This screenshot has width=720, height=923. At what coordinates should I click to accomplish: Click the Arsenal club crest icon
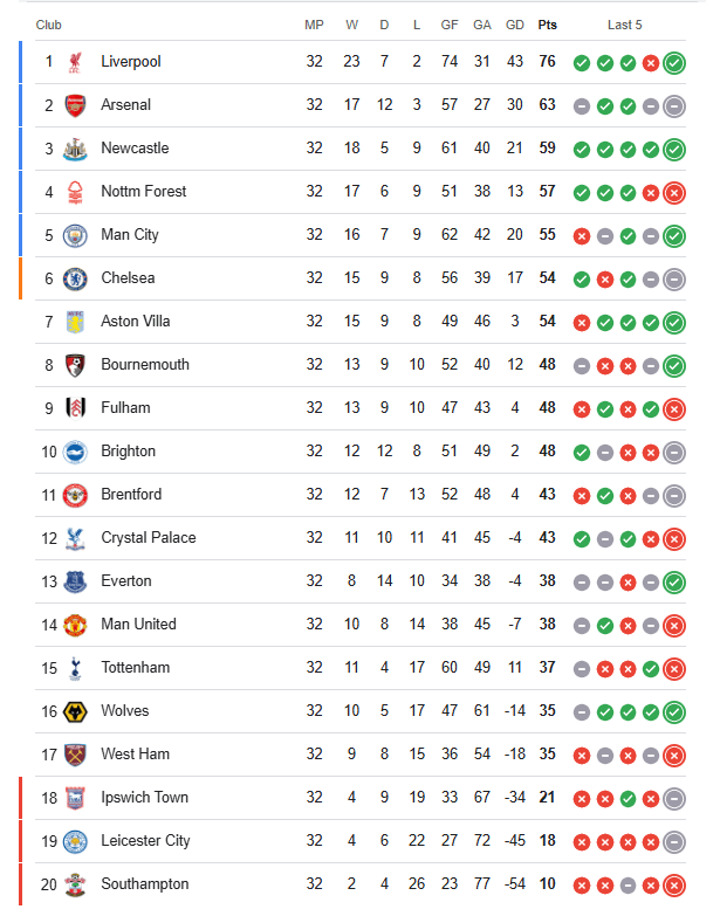[75, 105]
